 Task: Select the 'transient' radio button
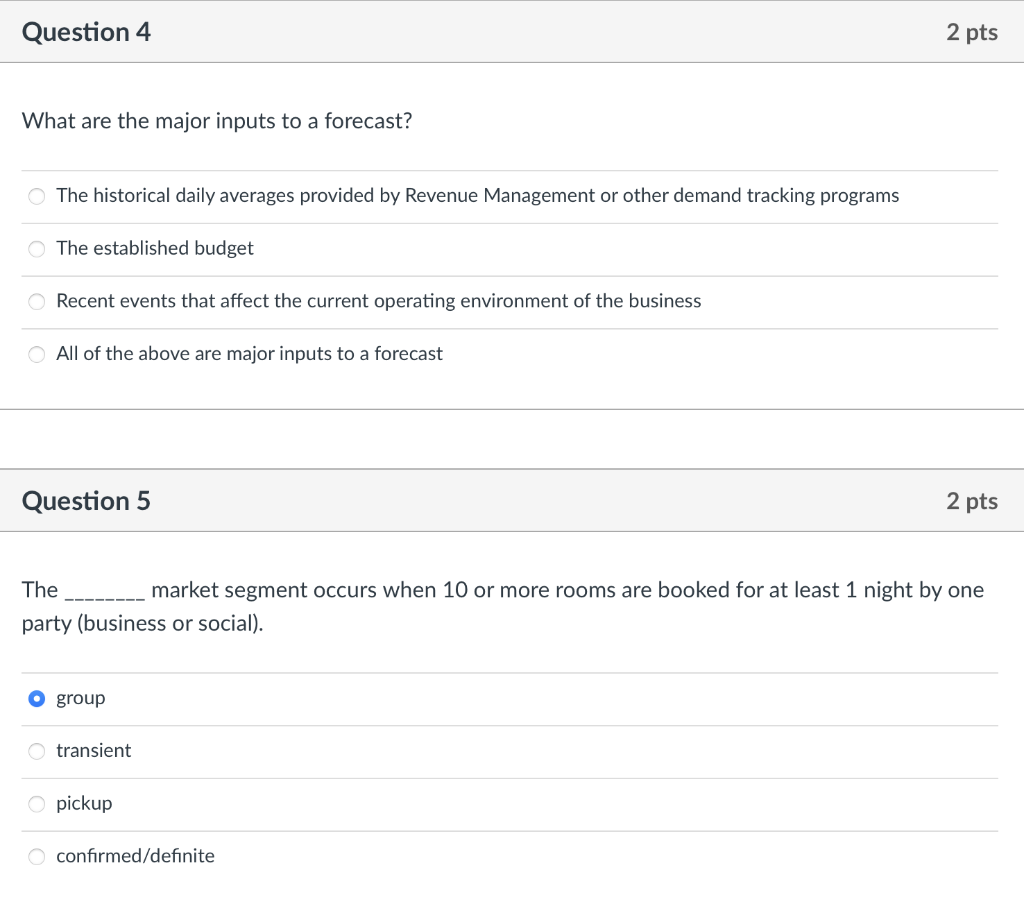click(x=37, y=751)
